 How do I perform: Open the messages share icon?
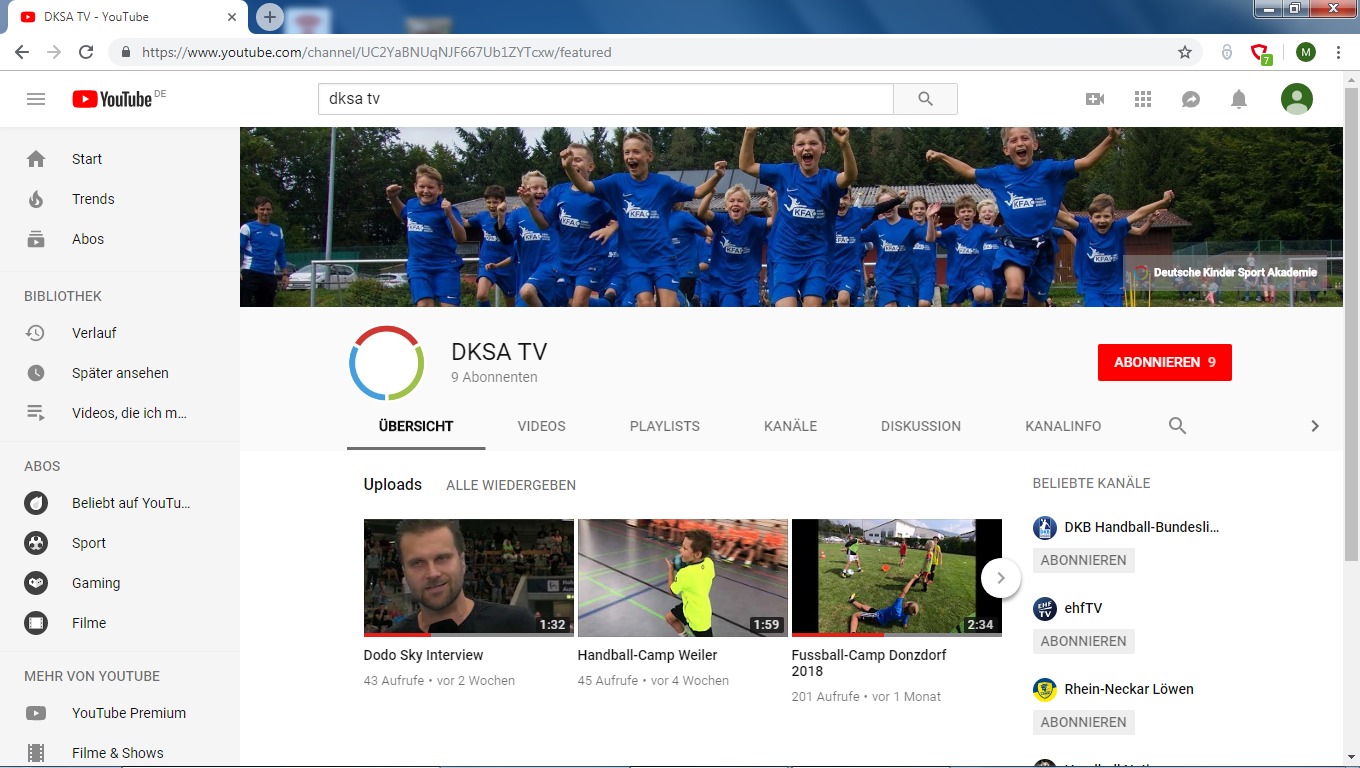click(x=1191, y=99)
